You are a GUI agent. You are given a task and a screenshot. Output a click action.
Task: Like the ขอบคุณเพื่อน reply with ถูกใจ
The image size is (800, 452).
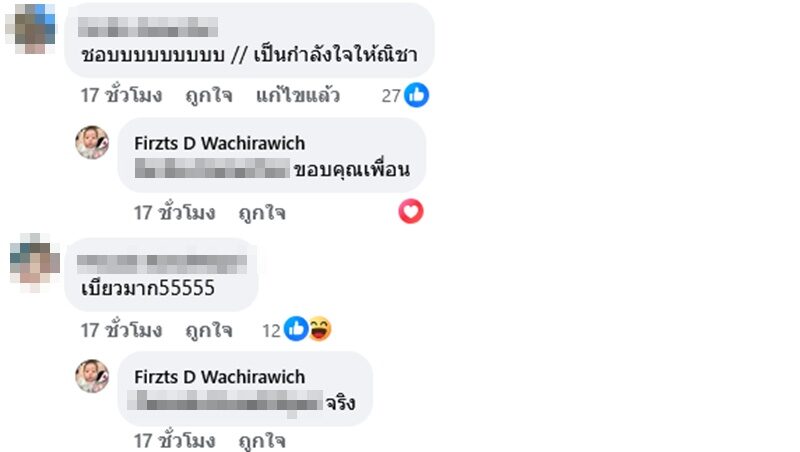262,213
